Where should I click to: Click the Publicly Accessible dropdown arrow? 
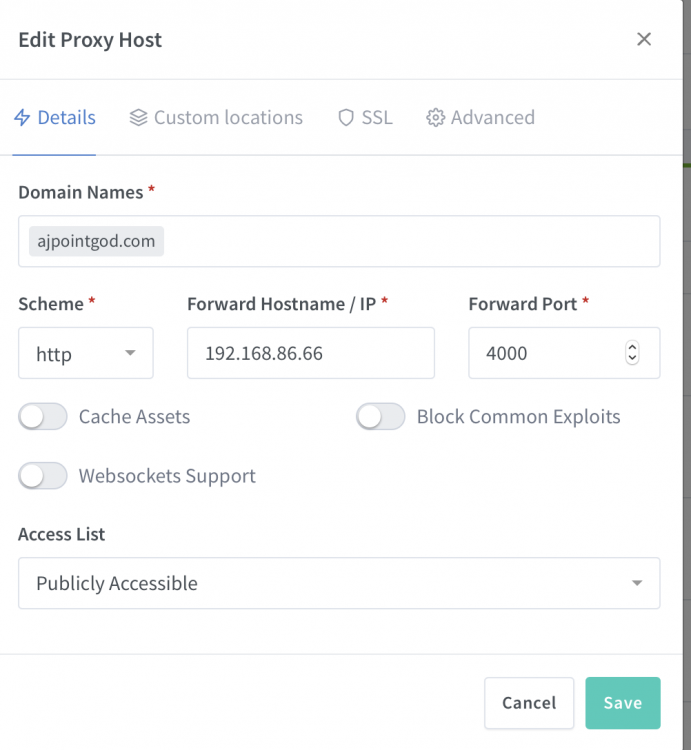point(636,583)
